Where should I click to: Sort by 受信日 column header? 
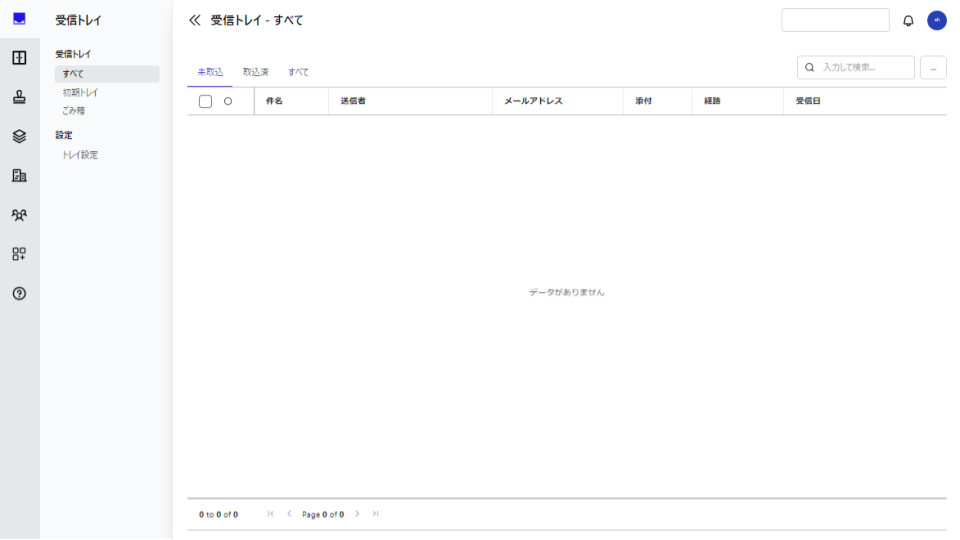808,101
